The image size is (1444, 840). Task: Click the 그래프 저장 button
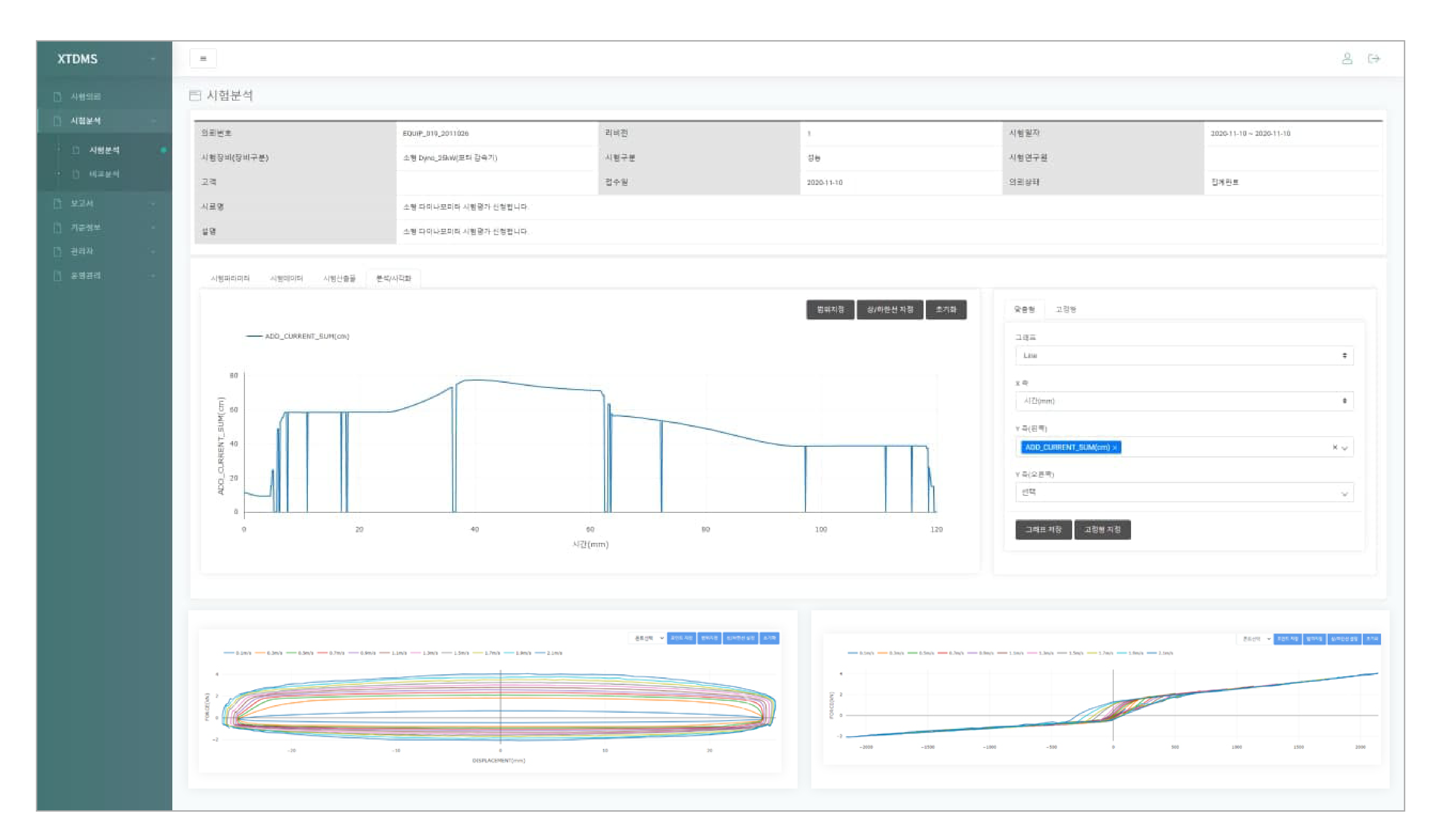point(1043,530)
